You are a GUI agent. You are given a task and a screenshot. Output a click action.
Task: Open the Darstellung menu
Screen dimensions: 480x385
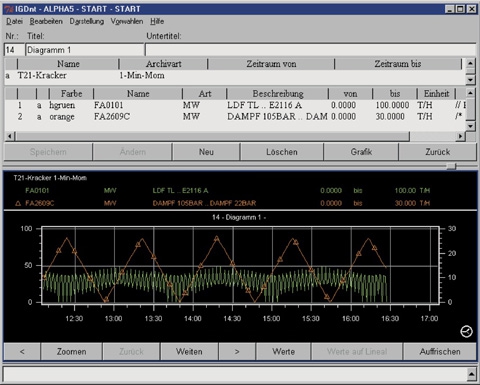87,21
